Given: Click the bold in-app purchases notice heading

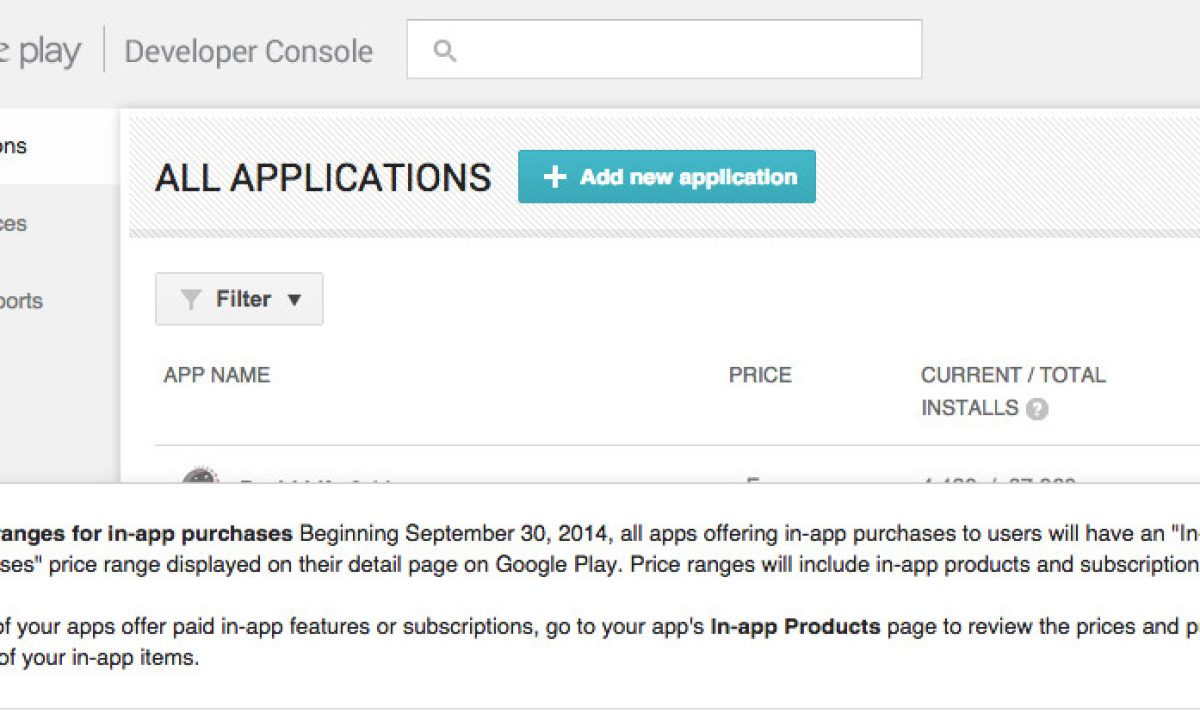Looking at the screenshot, I should coord(146,533).
